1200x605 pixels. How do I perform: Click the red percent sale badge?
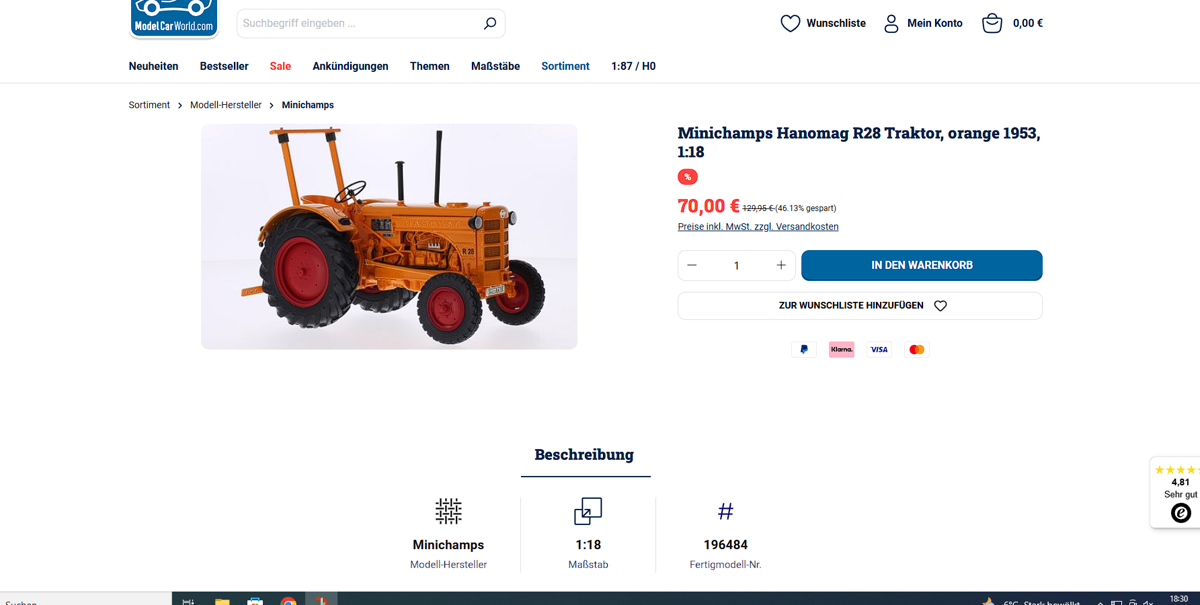coord(687,177)
